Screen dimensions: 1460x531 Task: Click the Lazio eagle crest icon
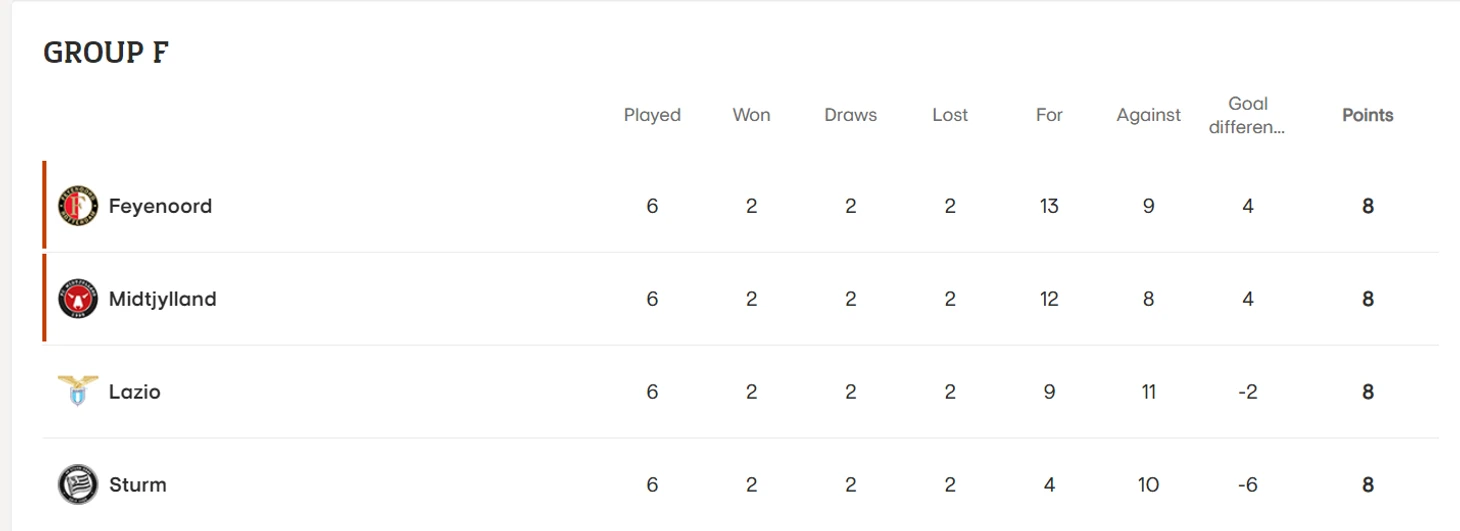tap(78, 391)
